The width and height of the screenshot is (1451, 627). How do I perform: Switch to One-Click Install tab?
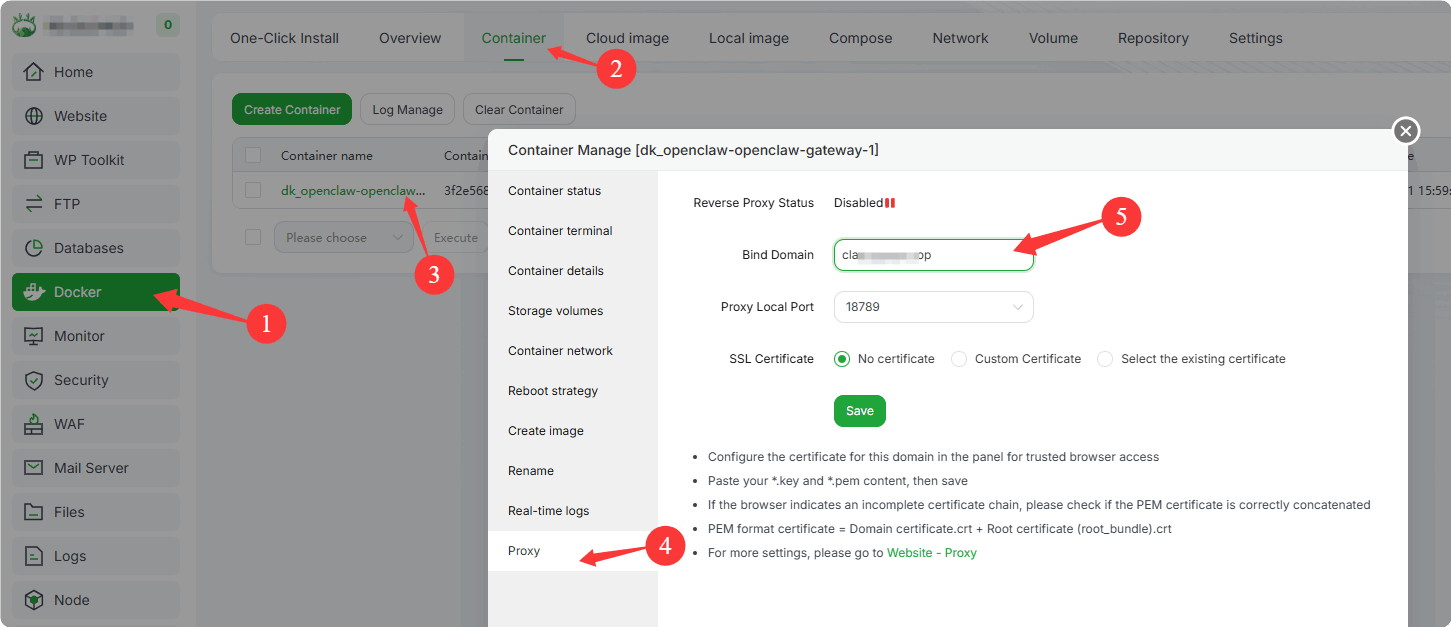tap(285, 38)
